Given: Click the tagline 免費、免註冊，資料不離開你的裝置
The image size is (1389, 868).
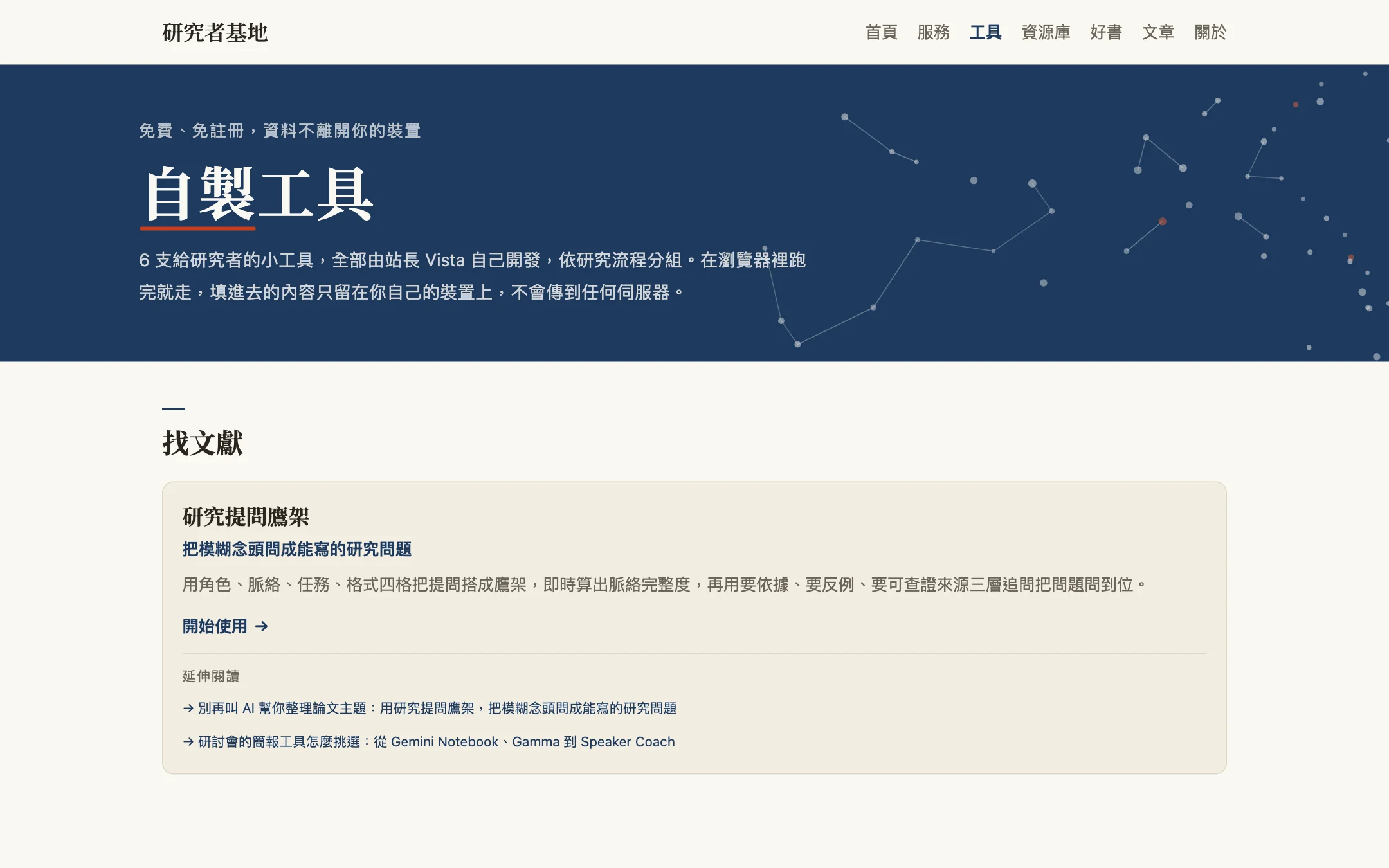Looking at the screenshot, I should [x=280, y=131].
